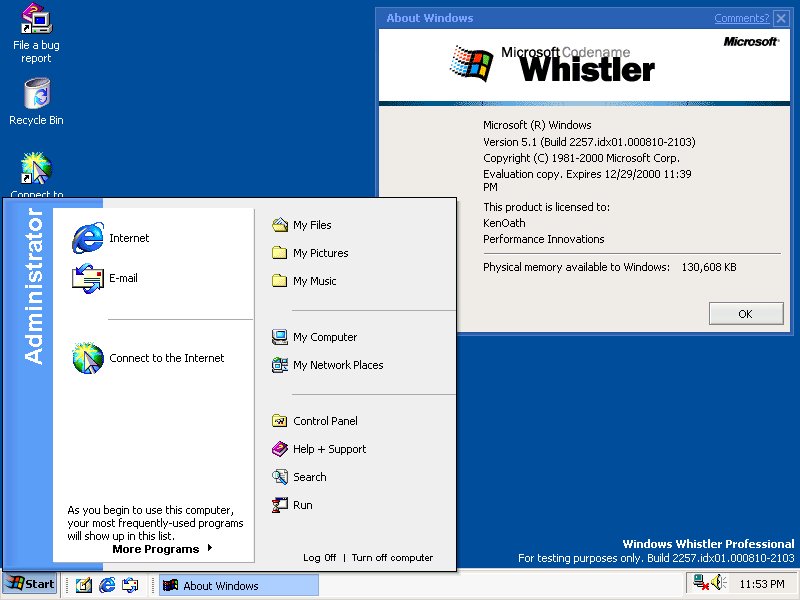This screenshot has width=800, height=600.
Task: Click the Whistler logo banner in About Windows
Action: tap(584, 65)
